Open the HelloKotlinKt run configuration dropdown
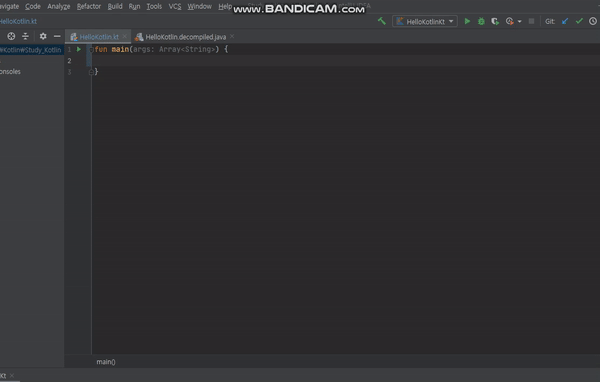The image size is (600, 382). pyautogui.click(x=425, y=21)
